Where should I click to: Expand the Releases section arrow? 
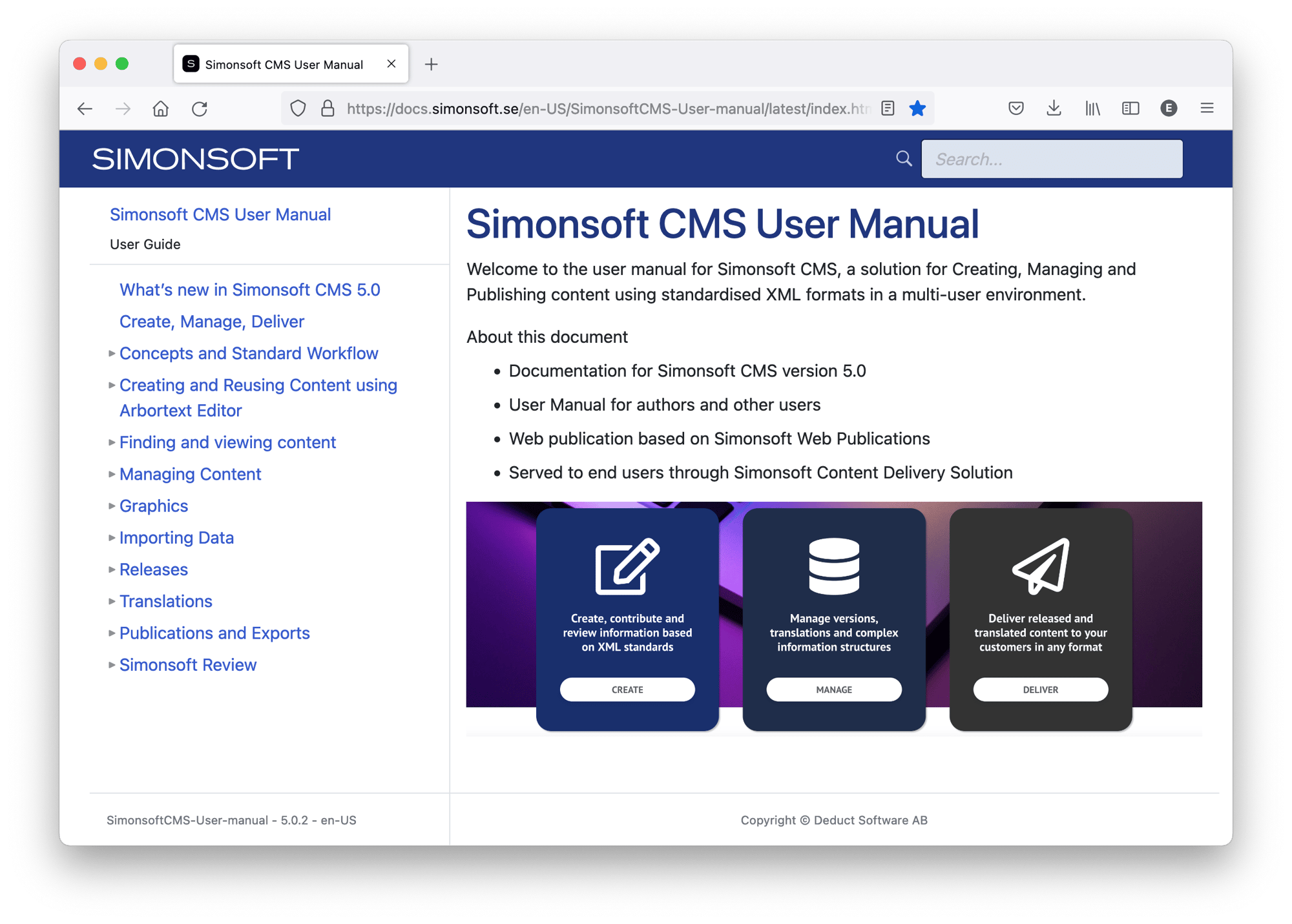pyautogui.click(x=112, y=570)
